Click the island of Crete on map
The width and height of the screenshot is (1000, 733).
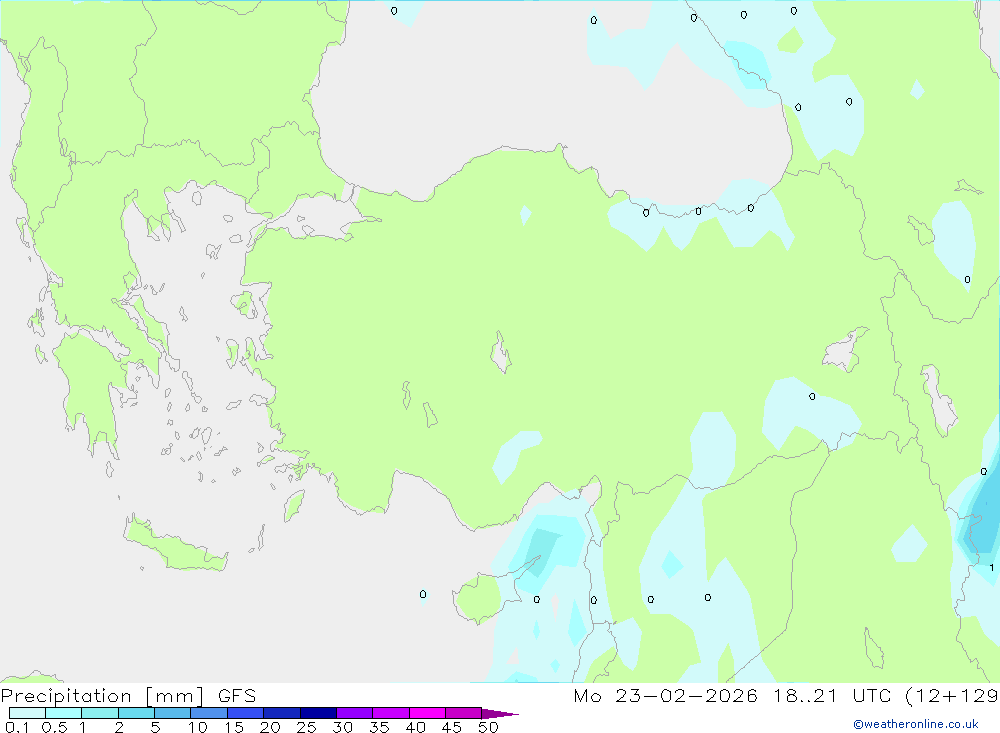click(174, 545)
